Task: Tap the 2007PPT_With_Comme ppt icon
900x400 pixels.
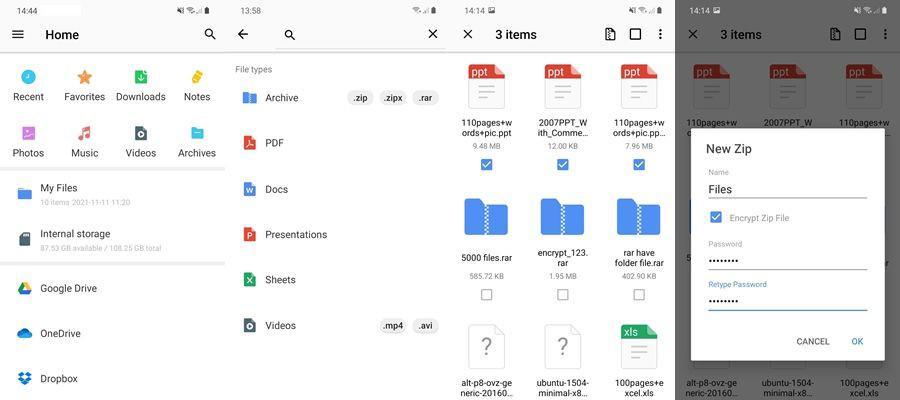Action: click(562, 86)
